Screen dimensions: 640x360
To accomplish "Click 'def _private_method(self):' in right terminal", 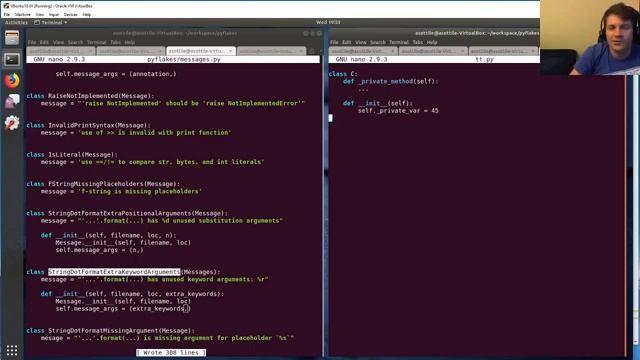I will tap(391, 81).
